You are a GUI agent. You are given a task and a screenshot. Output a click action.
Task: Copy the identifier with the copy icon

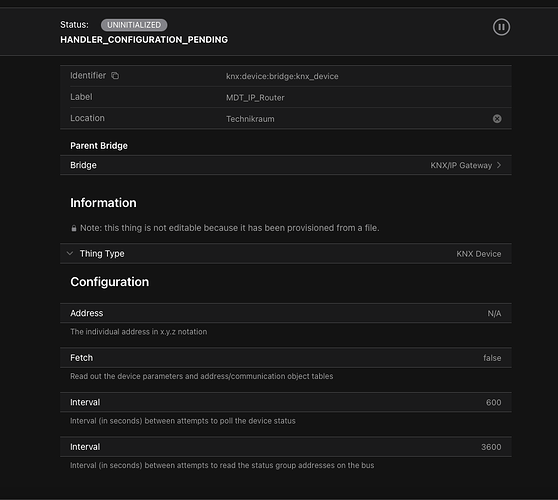tap(115, 75)
